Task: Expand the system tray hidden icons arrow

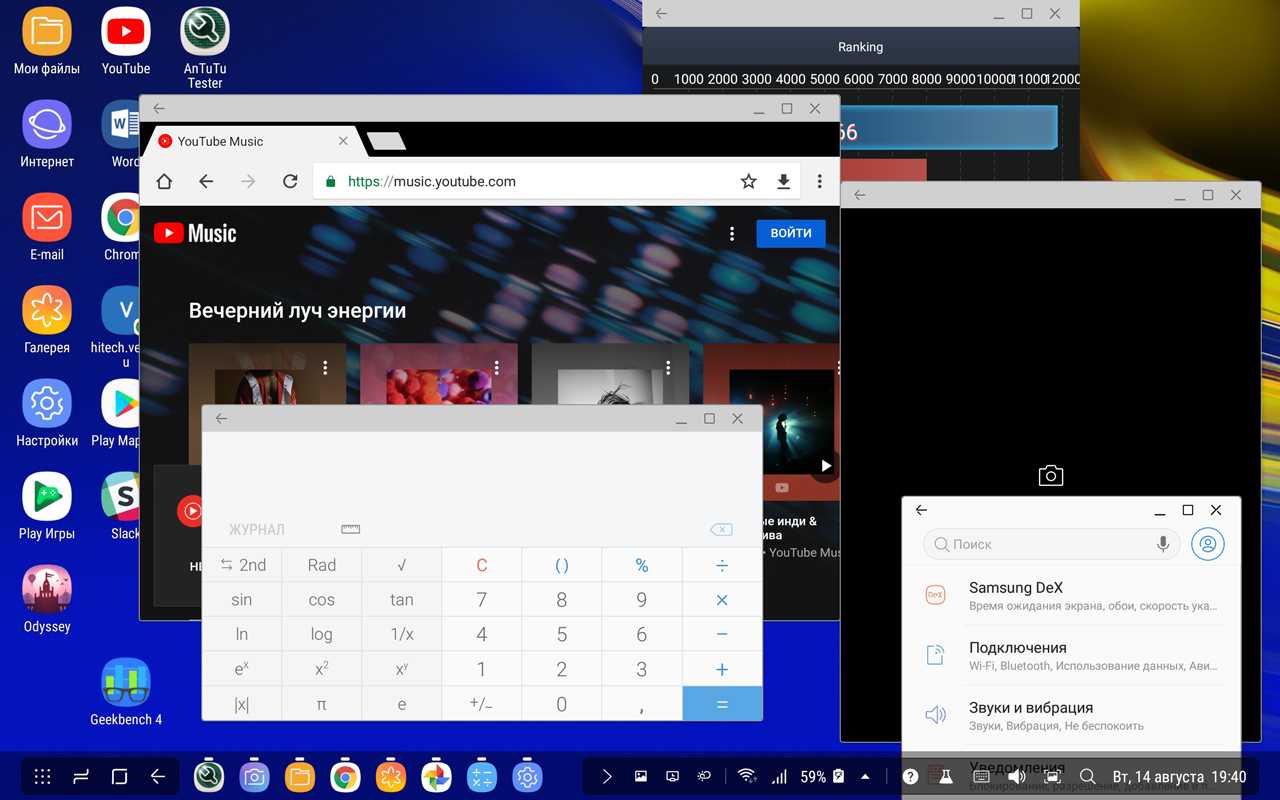Action: coord(865,776)
